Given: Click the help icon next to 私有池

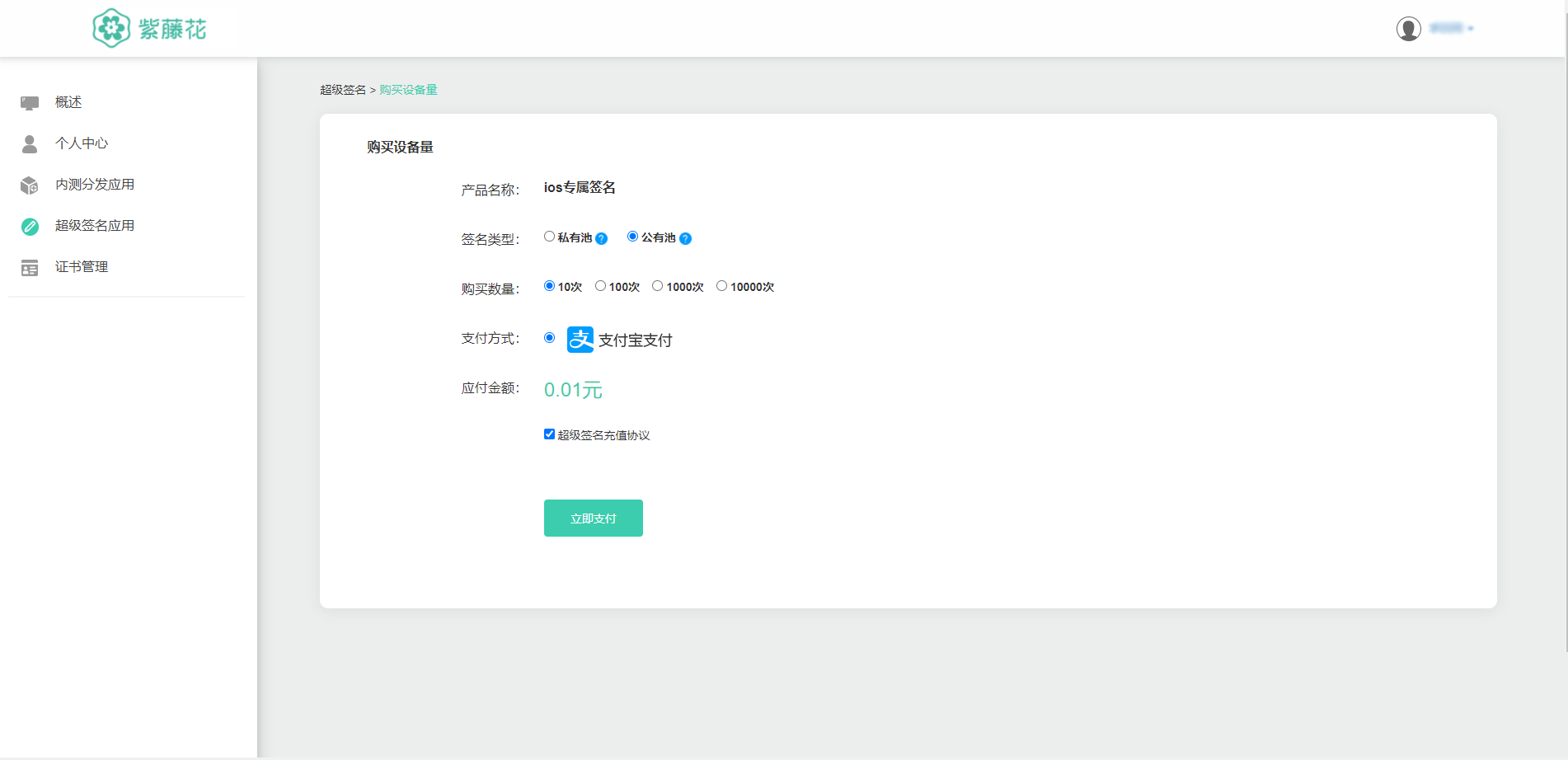Looking at the screenshot, I should [x=601, y=238].
